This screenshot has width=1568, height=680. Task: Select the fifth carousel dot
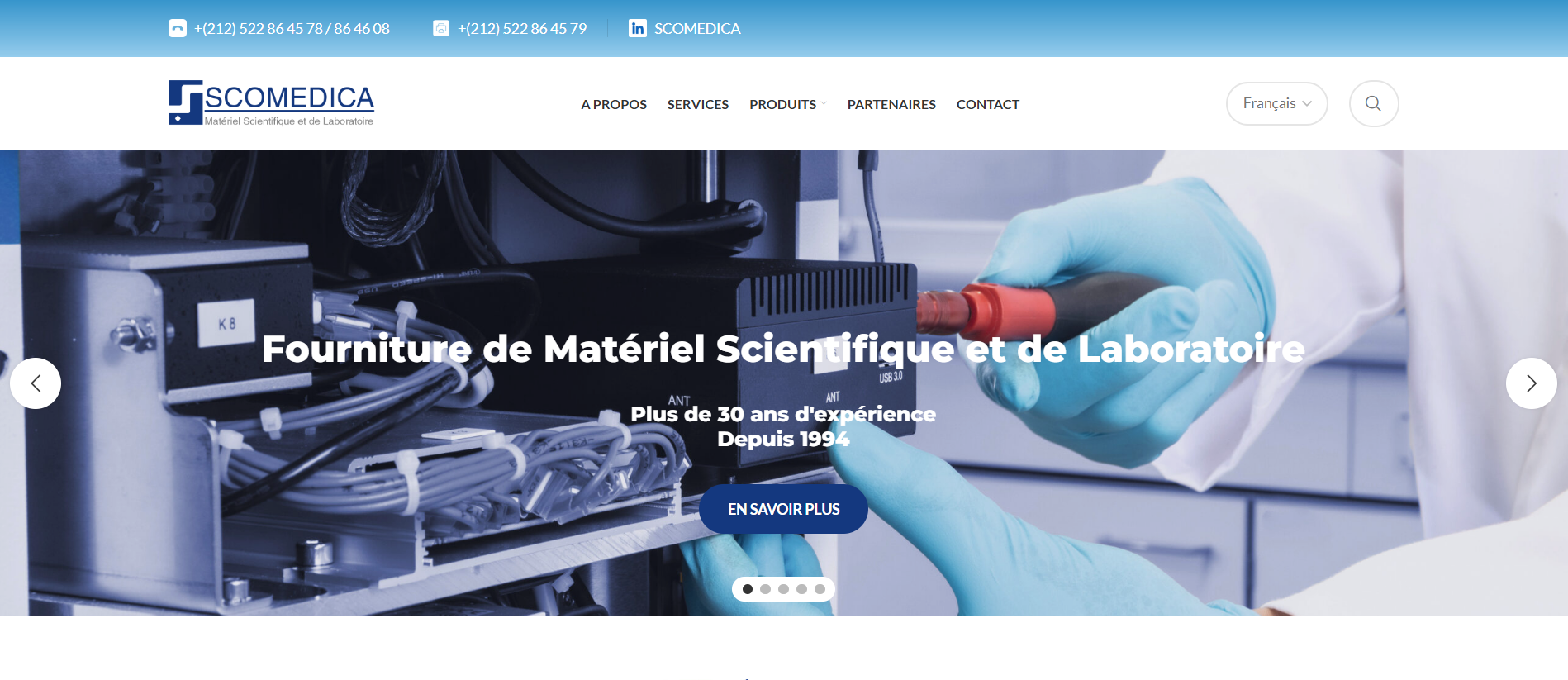click(x=820, y=589)
